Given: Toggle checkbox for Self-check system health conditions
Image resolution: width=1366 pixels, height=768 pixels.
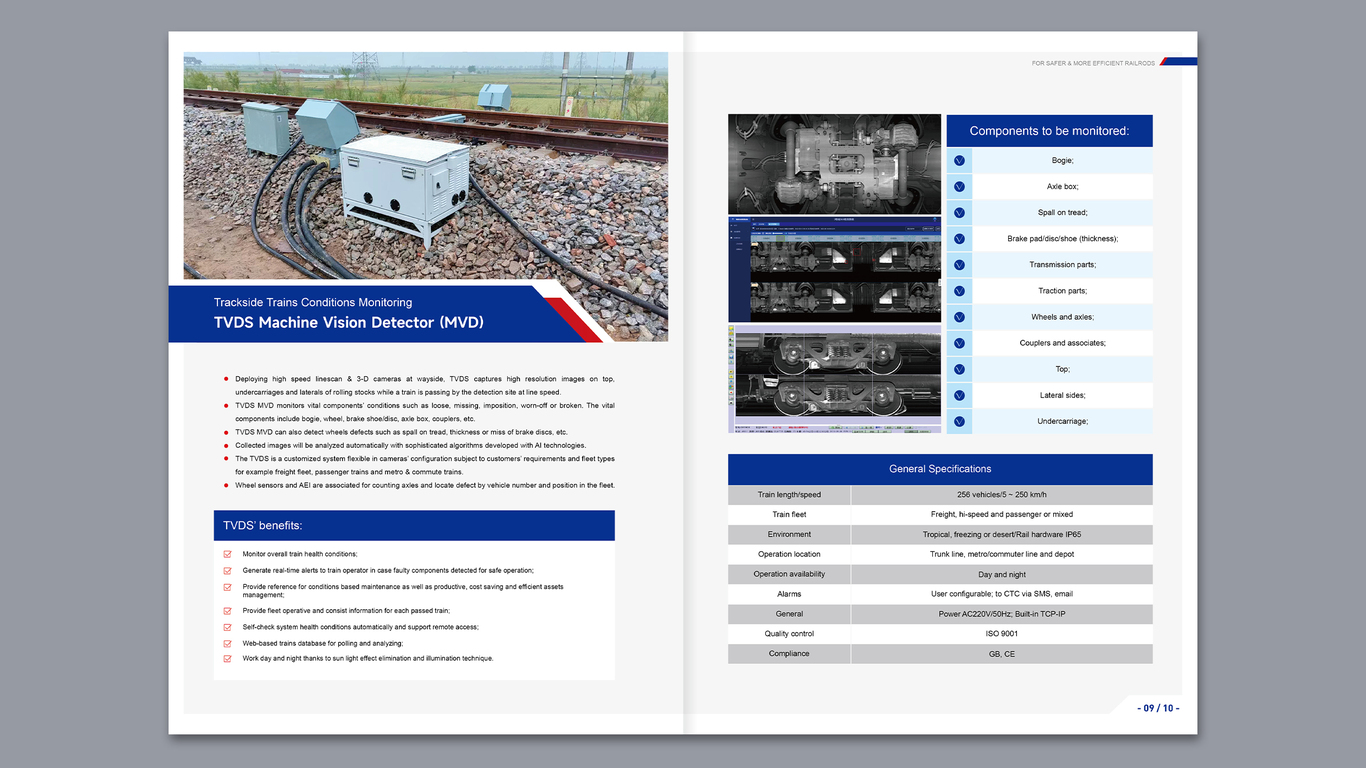Looking at the screenshot, I should click(x=228, y=627).
